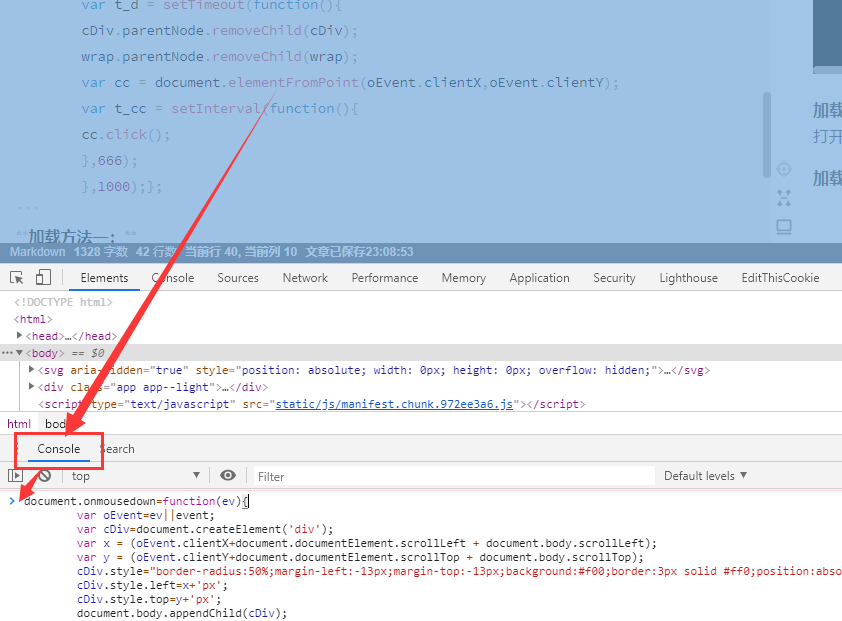Toggle the live expression eye icon
This screenshot has width=842, height=621.
228,475
